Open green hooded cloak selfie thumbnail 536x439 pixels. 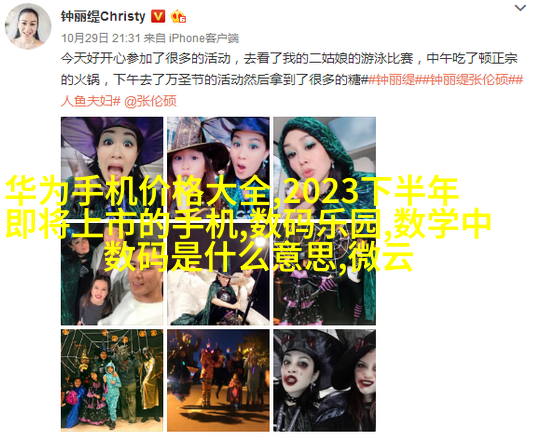[x=324, y=168]
